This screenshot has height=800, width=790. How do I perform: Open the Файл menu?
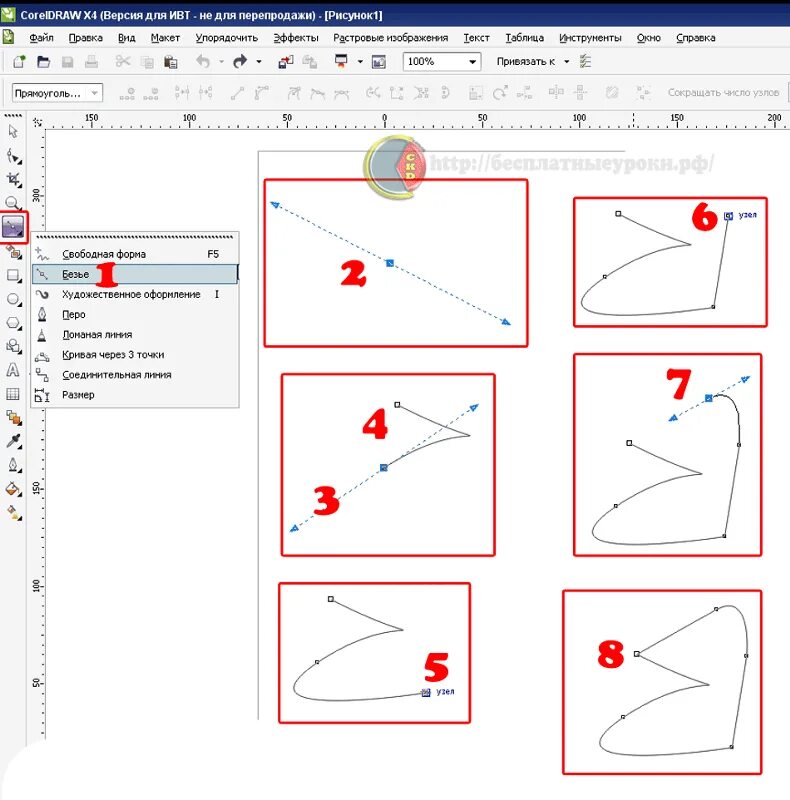pyautogui.click(x=41, y=38)
